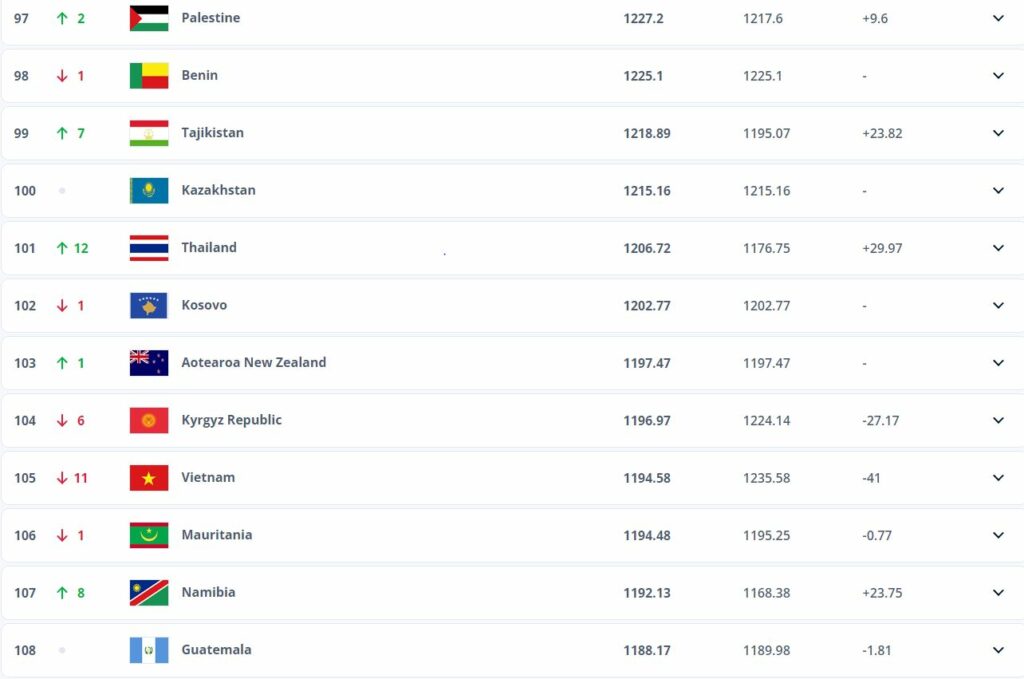Click the Mauritania flag icon

pos(149,535)
